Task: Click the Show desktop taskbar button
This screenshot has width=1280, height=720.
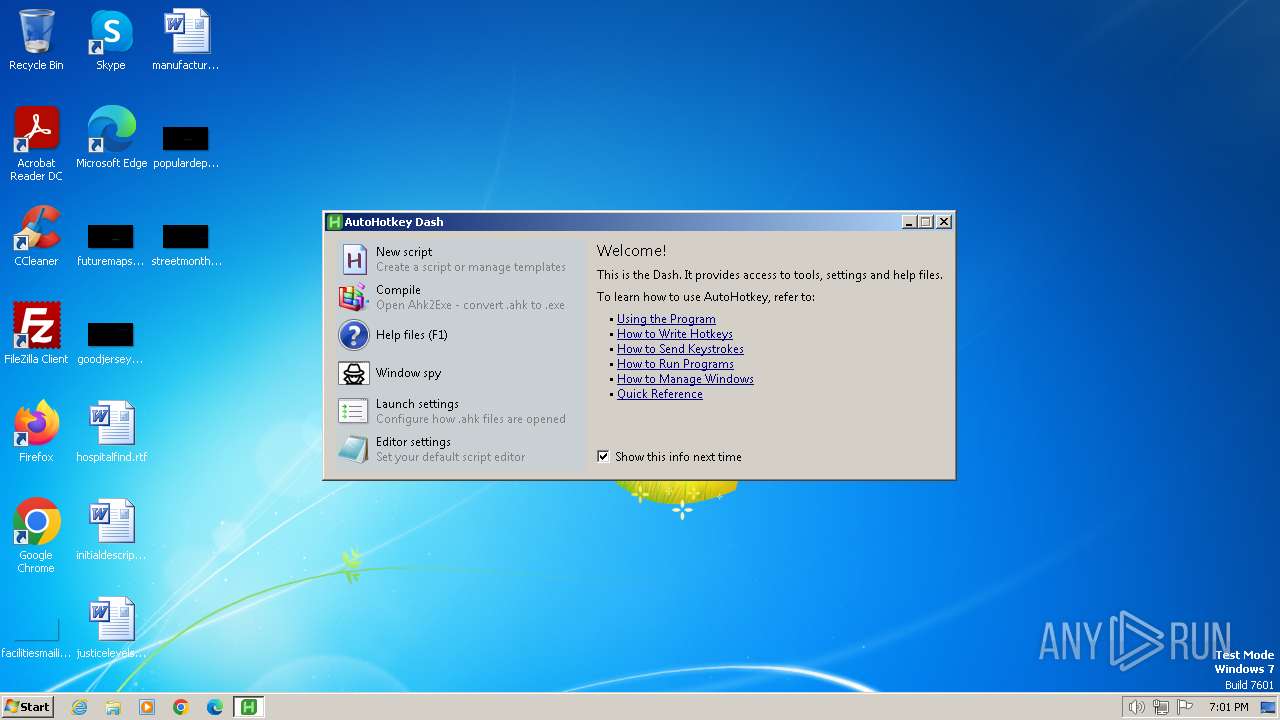Action: (x=1268, y=707)
